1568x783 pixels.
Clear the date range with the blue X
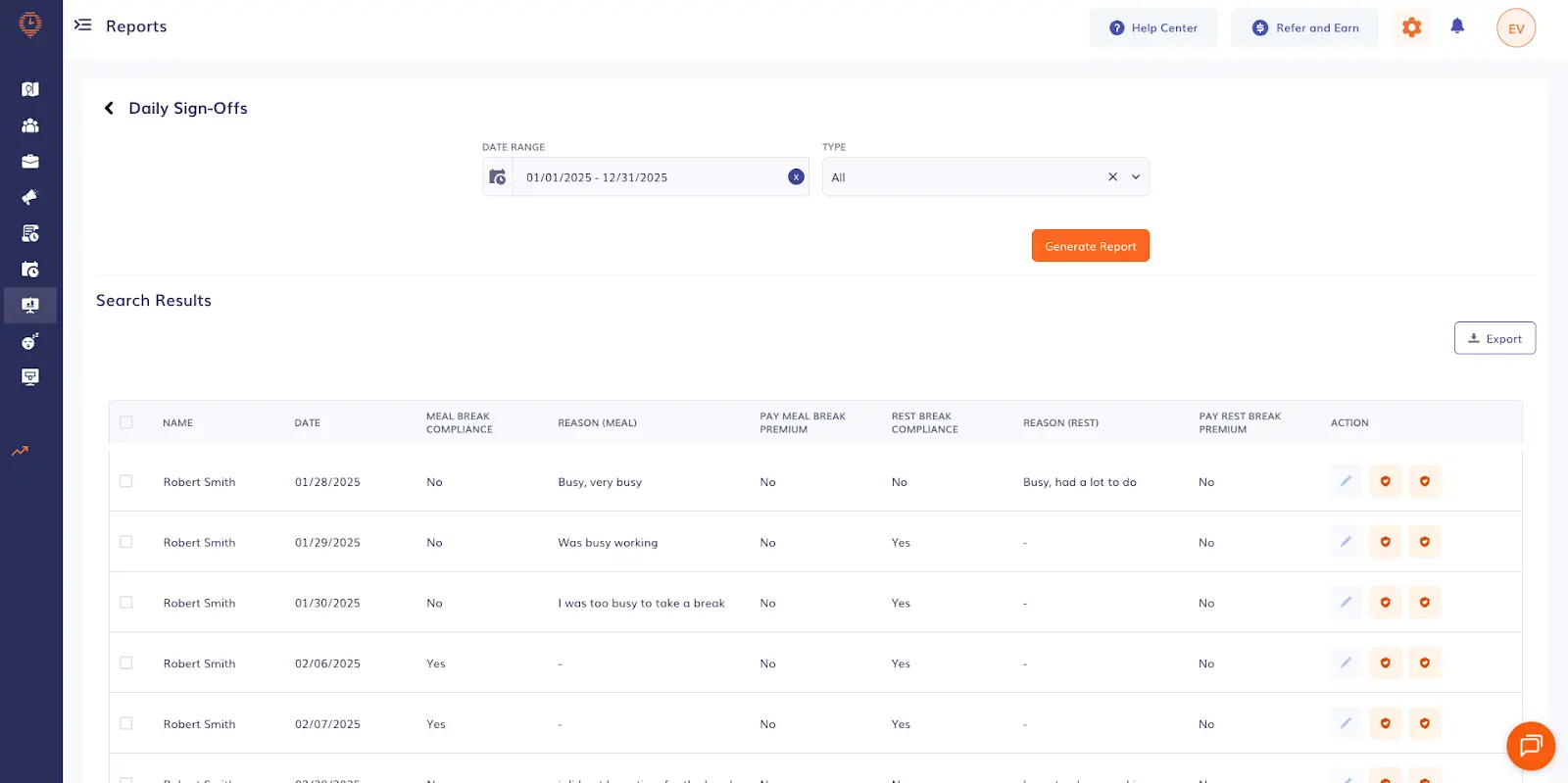796,176
